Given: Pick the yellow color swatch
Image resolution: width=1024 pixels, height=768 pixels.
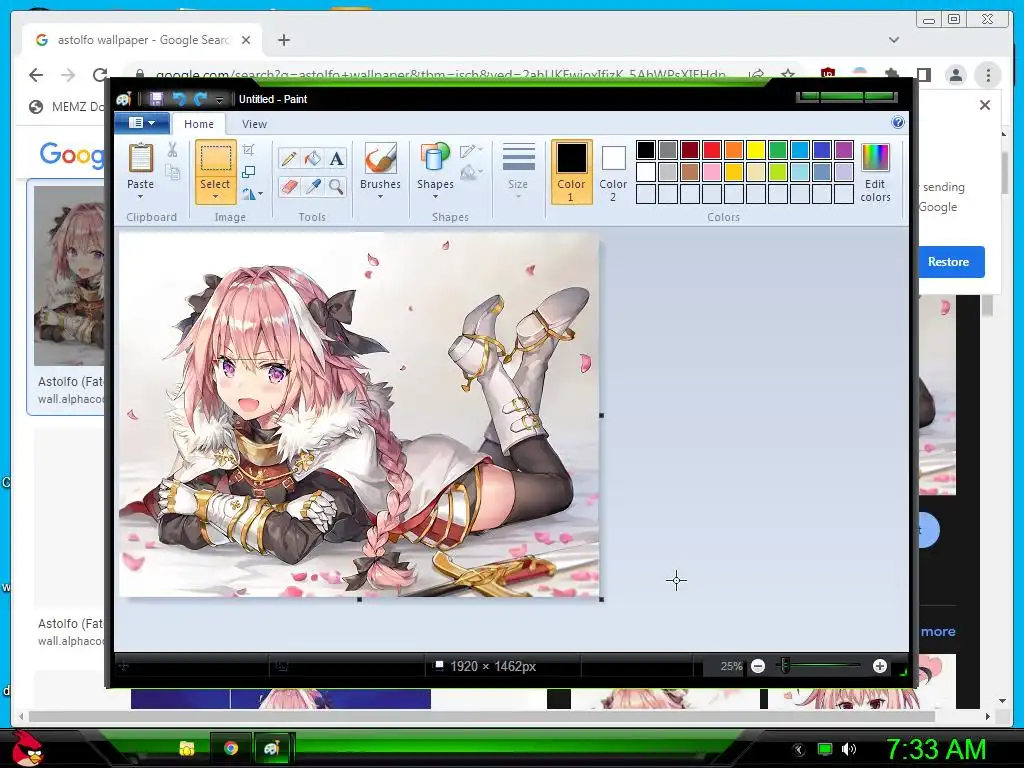Looking at the screenshot, I should point(756,150).
